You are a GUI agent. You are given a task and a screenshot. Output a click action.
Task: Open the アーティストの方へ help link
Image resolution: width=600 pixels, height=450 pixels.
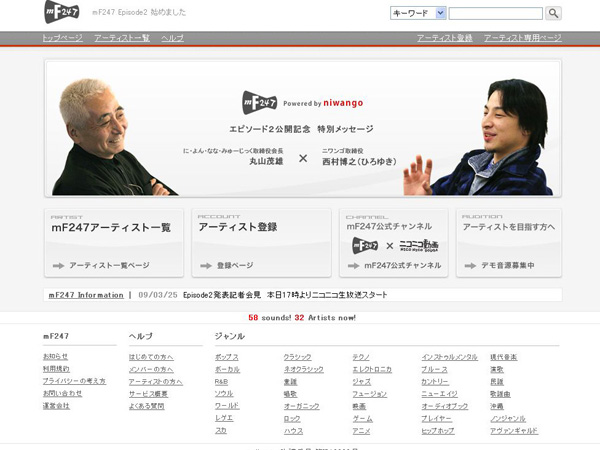[155, 382]
